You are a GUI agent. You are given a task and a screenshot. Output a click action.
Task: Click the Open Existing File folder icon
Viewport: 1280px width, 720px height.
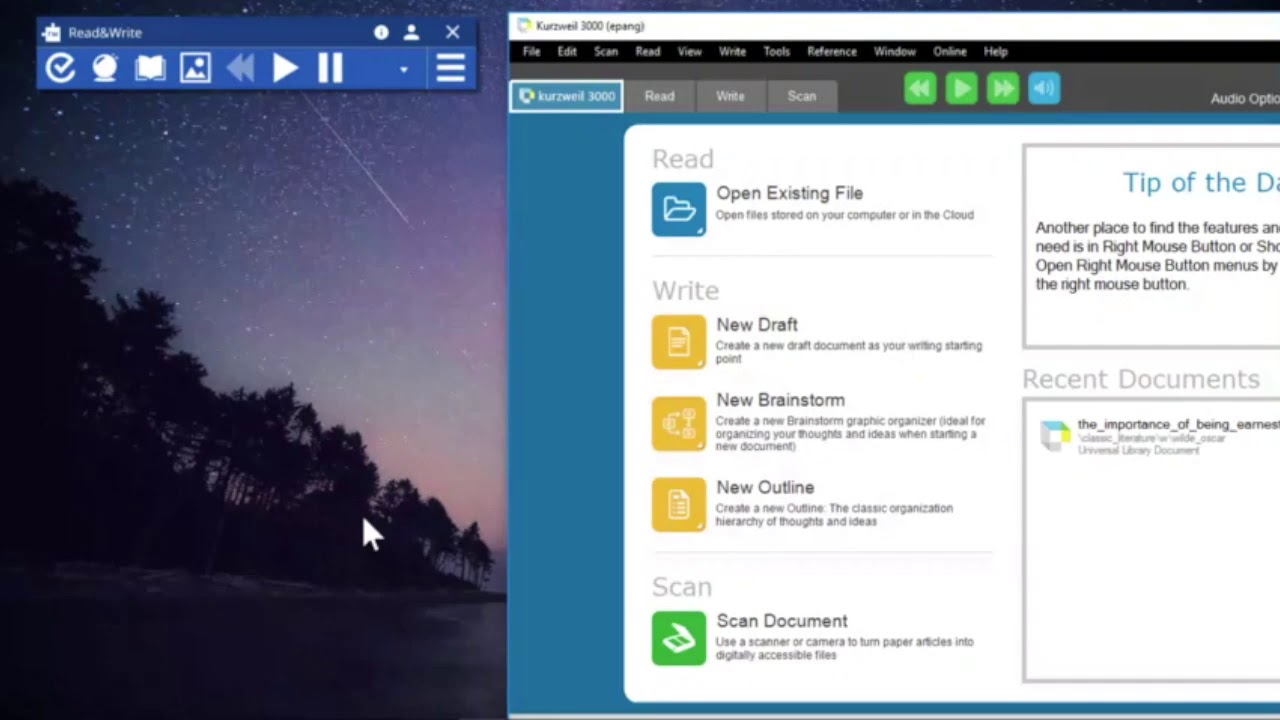[x=679, y=209]
